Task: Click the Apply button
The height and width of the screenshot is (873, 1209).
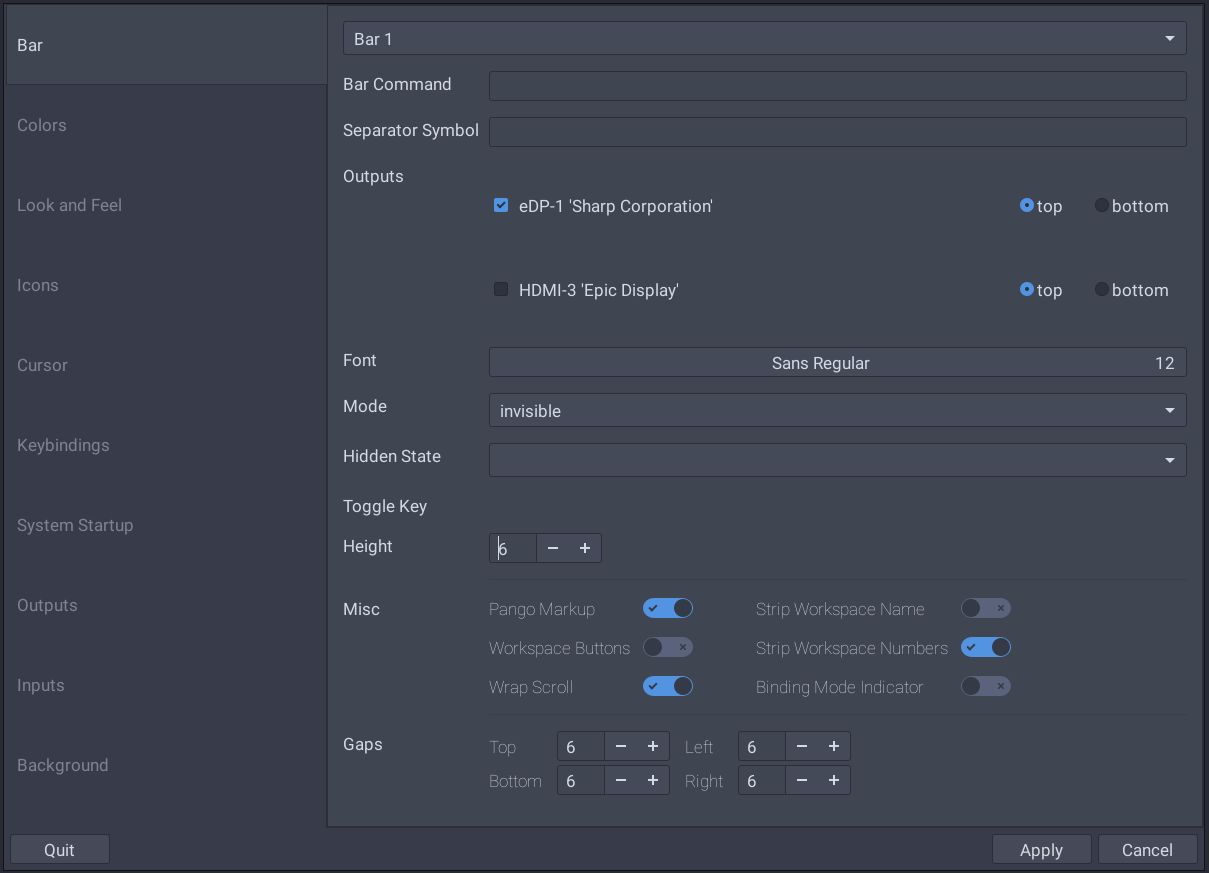Action: click(1041, 849)
